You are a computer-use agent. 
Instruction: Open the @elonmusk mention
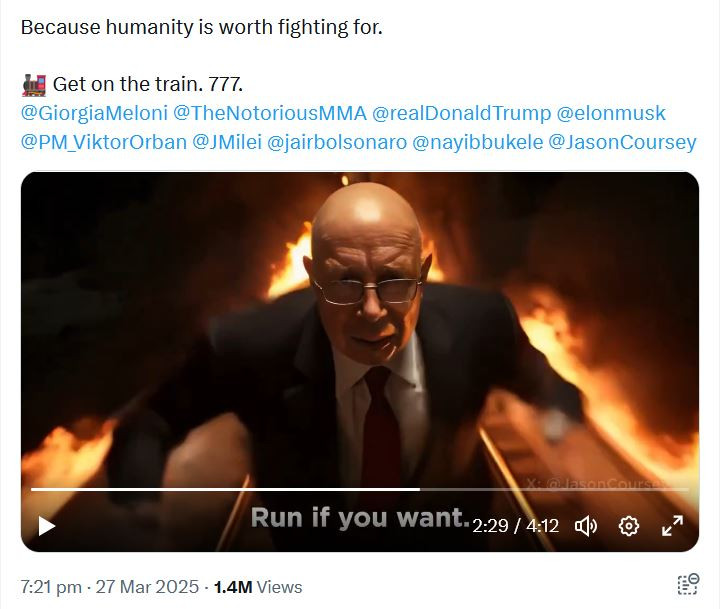coord(611,114)
